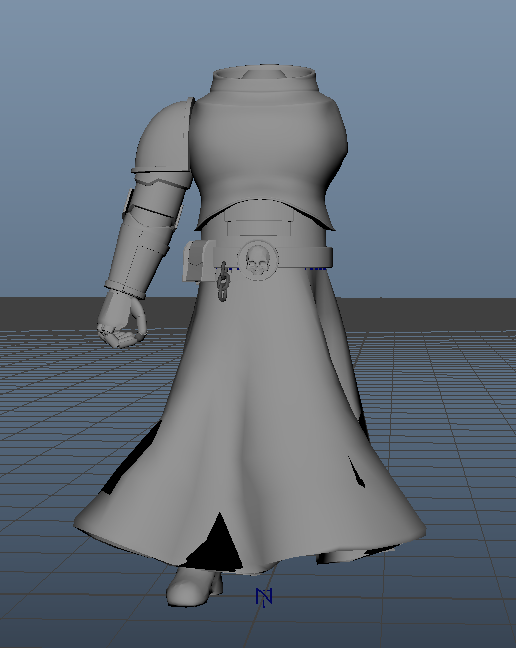516x648 pixels.
Task: Click the chain hanging from the belt
Action: (223, 282)
